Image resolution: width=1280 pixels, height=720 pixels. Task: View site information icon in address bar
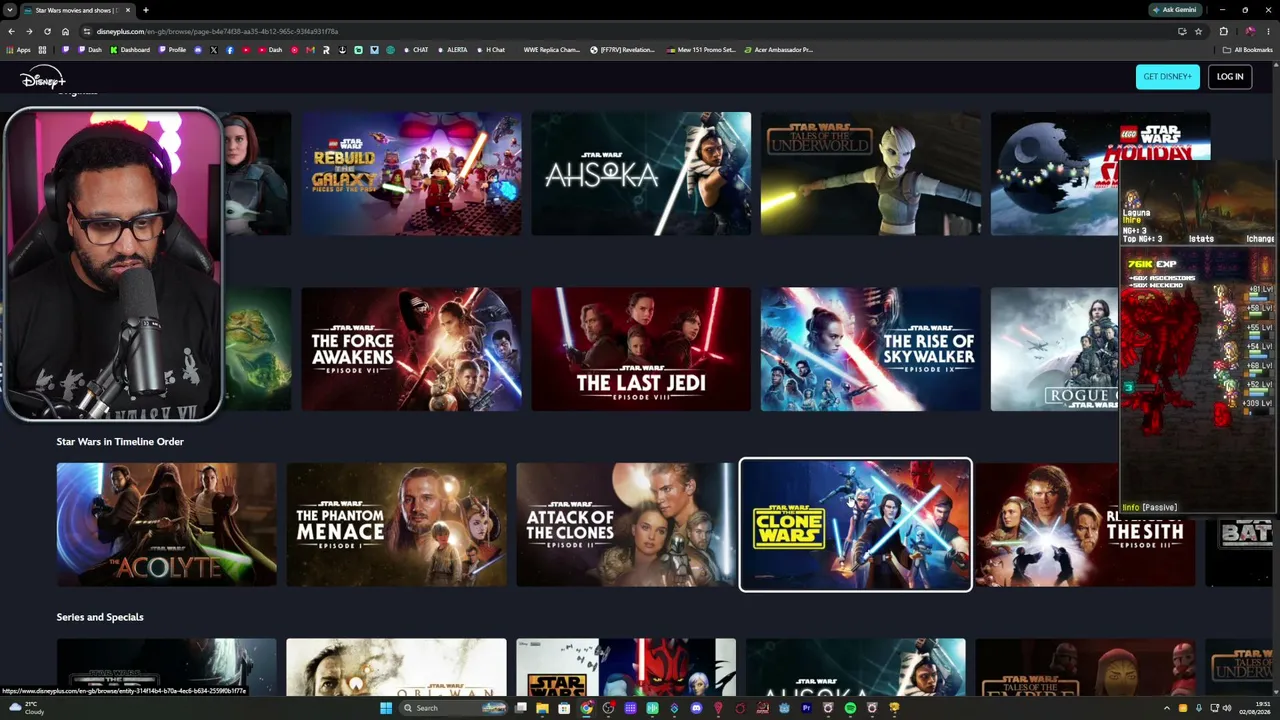tap(88, 31)
